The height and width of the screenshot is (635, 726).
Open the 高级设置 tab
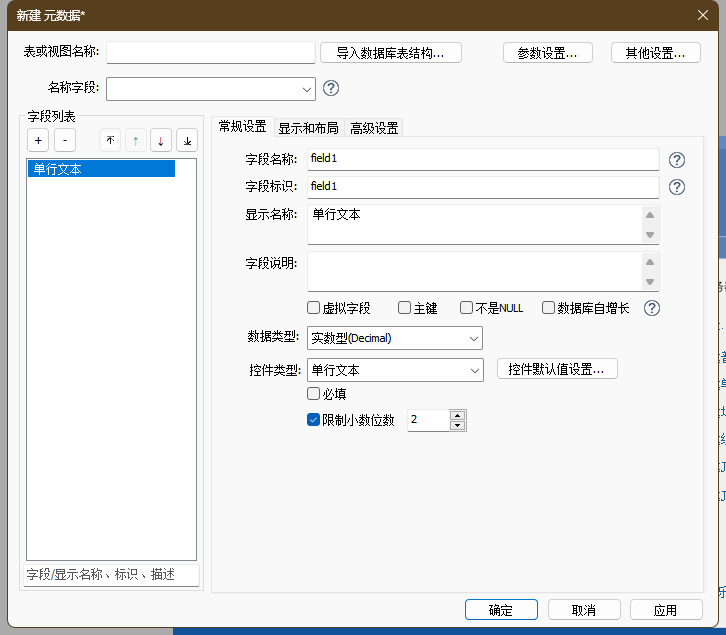pyautogui.click(x=374, y=128)
